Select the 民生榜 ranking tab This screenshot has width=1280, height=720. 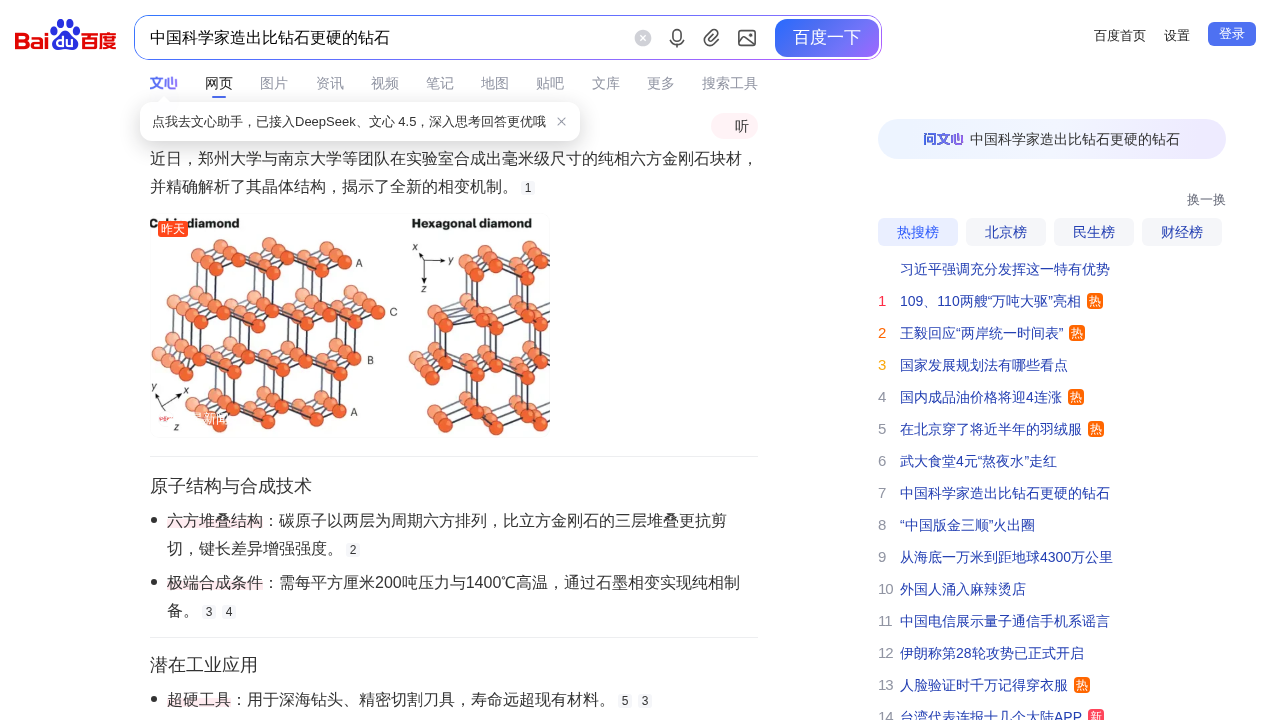[1093, 232]
